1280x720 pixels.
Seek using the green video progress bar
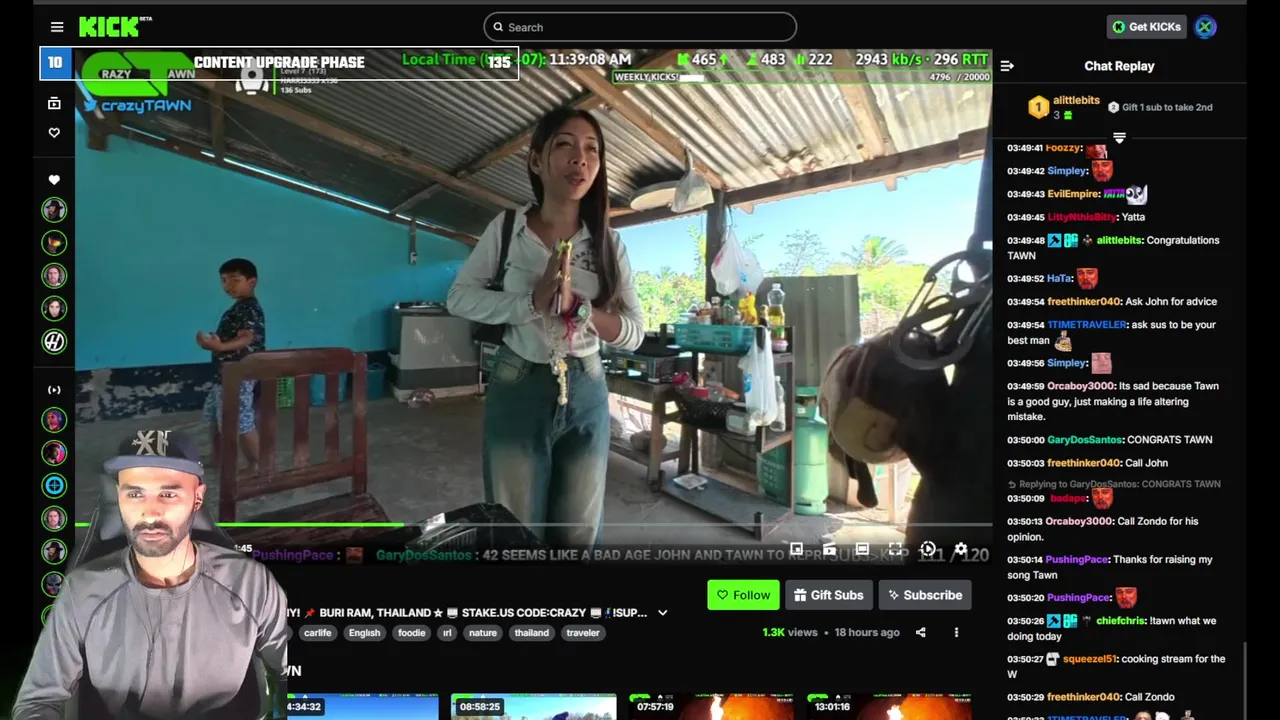[x=534, y=524]
